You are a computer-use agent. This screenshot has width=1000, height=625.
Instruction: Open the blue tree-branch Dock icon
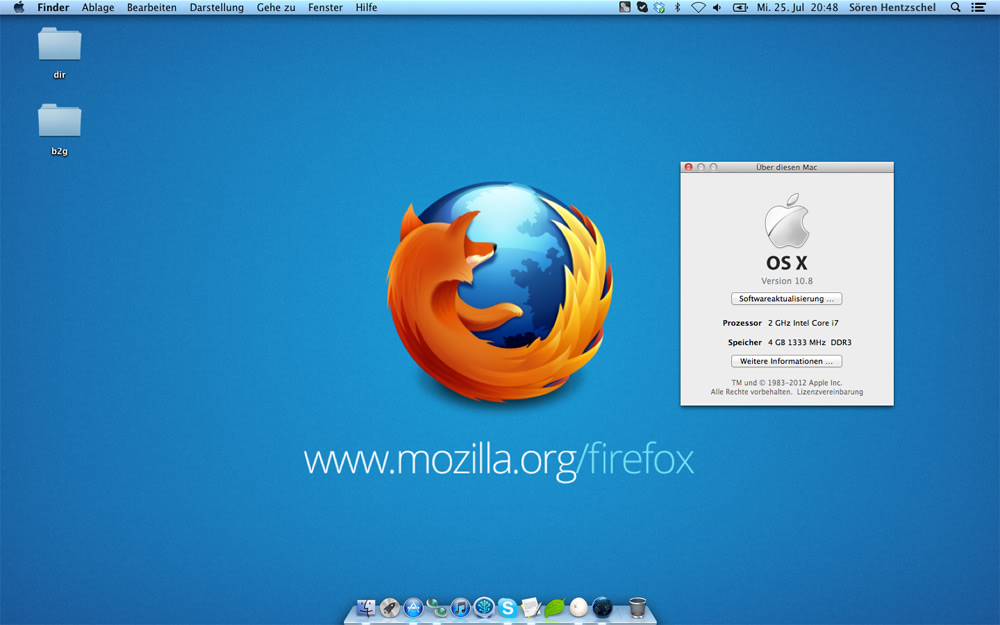[x=484, y=607]
